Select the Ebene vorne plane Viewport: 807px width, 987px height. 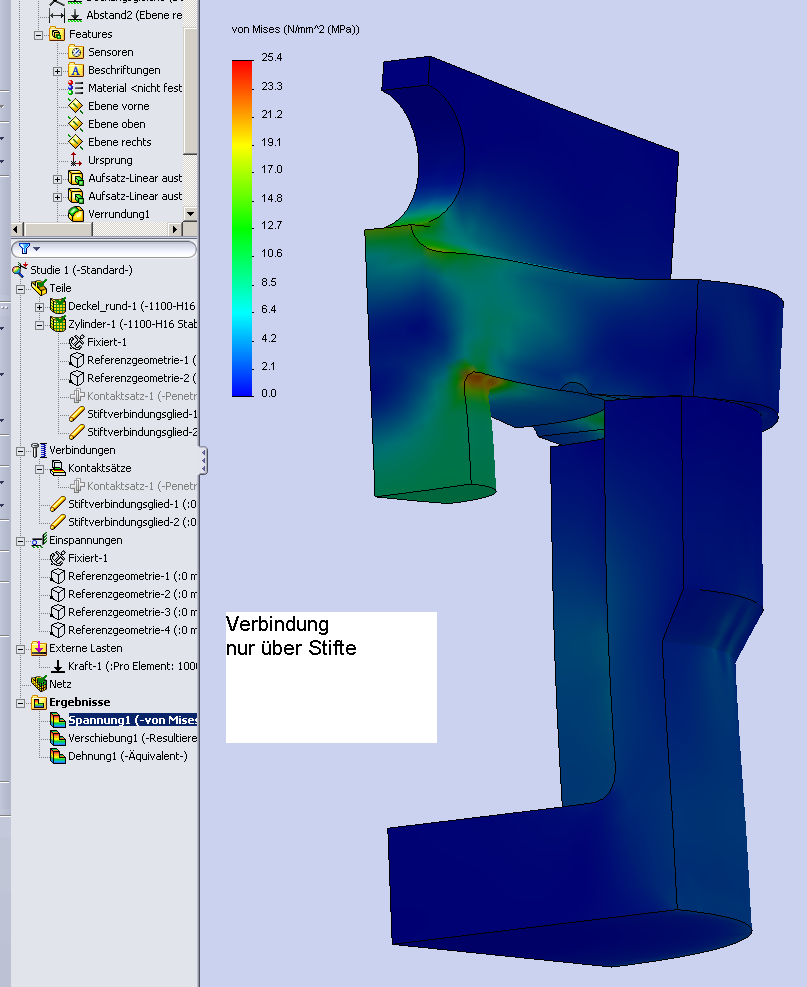pos(118,106)
